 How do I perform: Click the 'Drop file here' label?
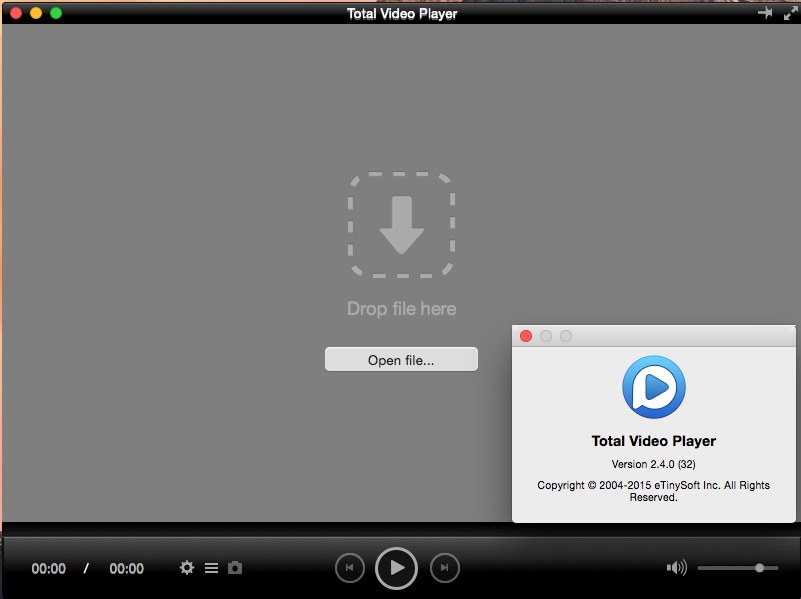pyautogui.click(x=402, y=308)
